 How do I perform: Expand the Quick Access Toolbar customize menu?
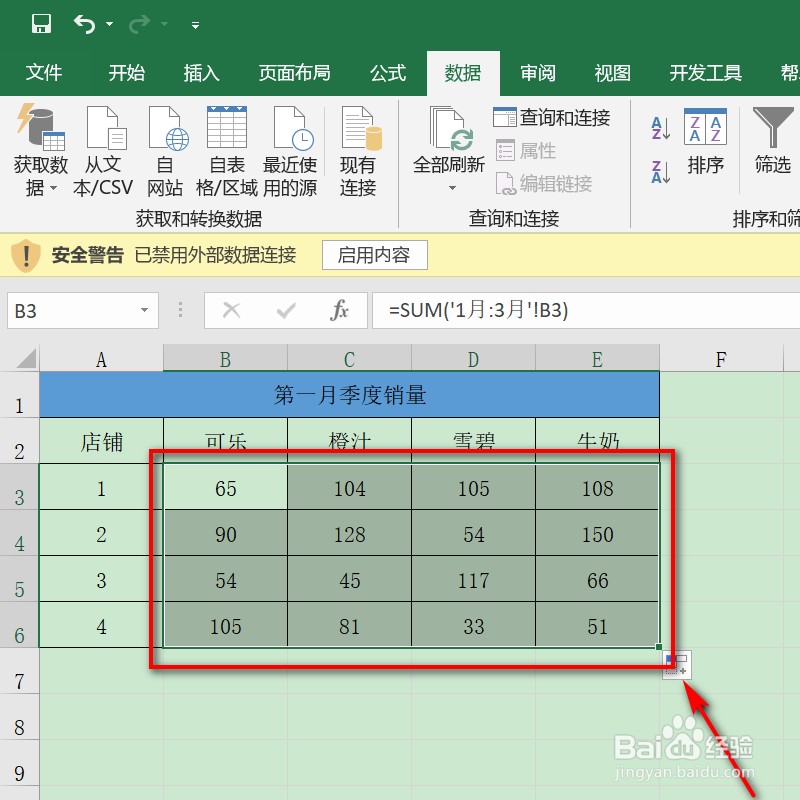tap(194, 24)
